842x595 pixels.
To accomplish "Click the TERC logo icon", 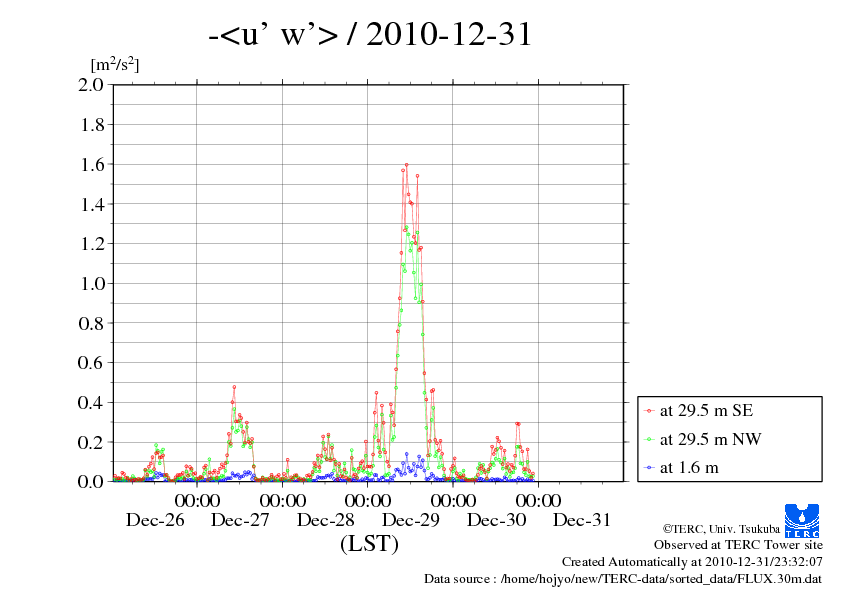I will [x=802, y=520].
